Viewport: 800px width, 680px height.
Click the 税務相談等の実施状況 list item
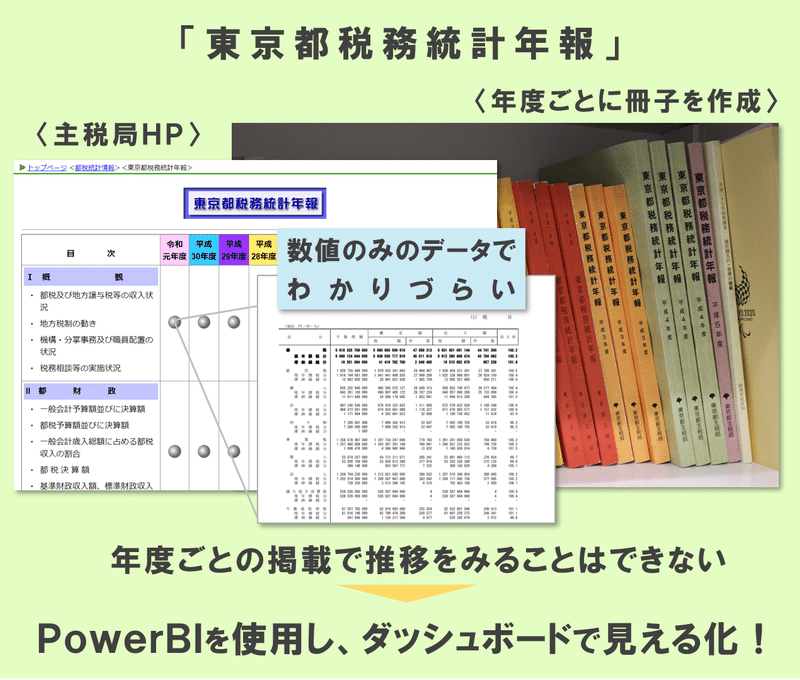click(80, 368)
